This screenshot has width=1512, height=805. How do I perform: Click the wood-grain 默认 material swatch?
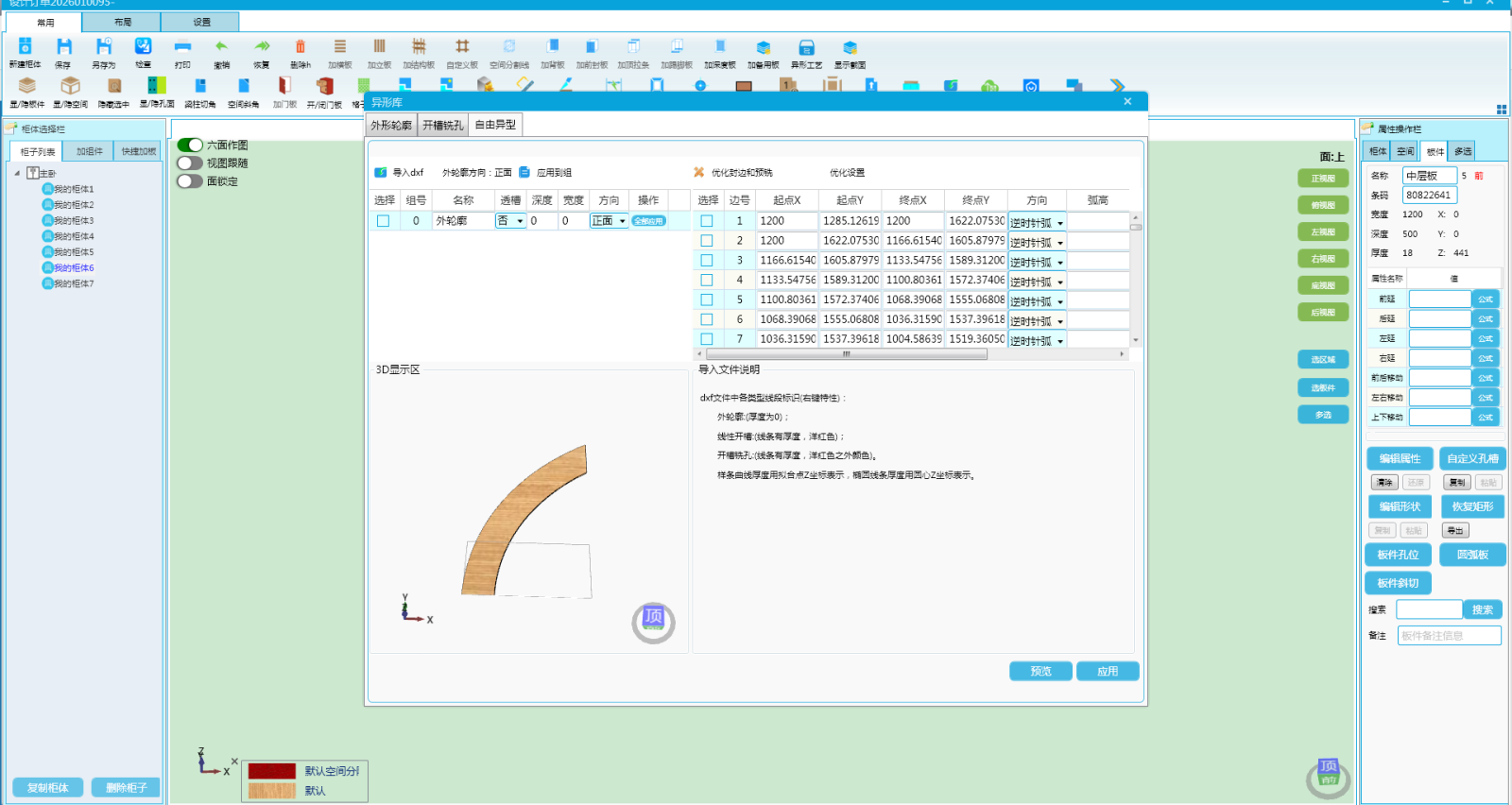272,791
